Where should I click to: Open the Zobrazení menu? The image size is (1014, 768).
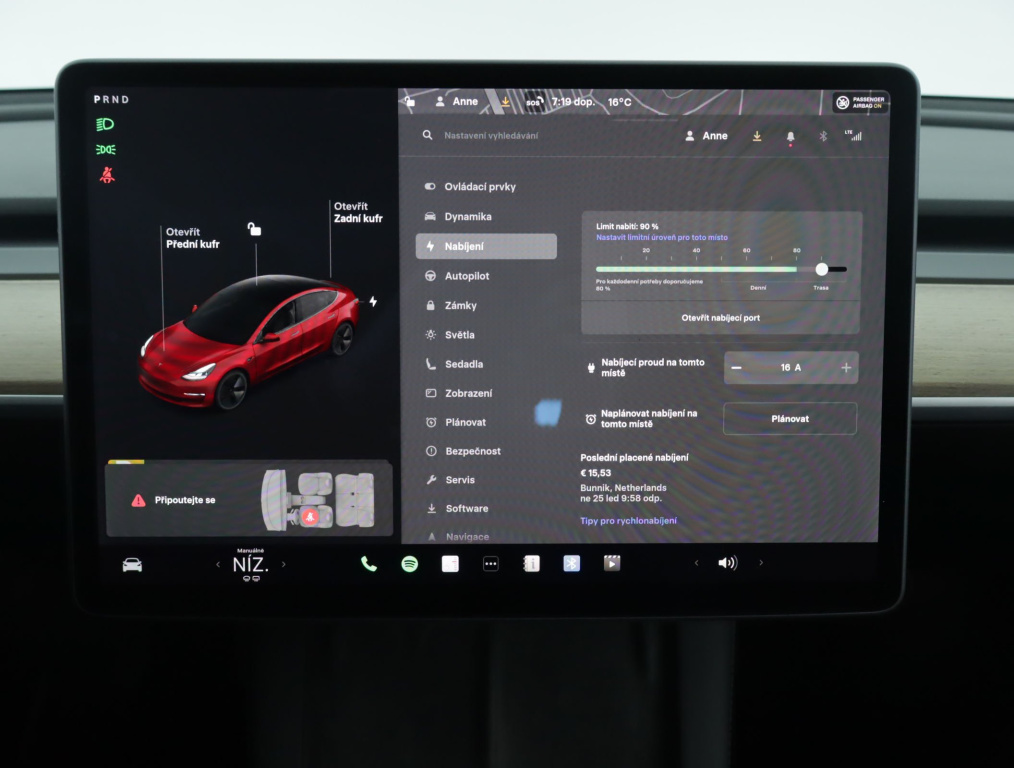pos(486,393)
